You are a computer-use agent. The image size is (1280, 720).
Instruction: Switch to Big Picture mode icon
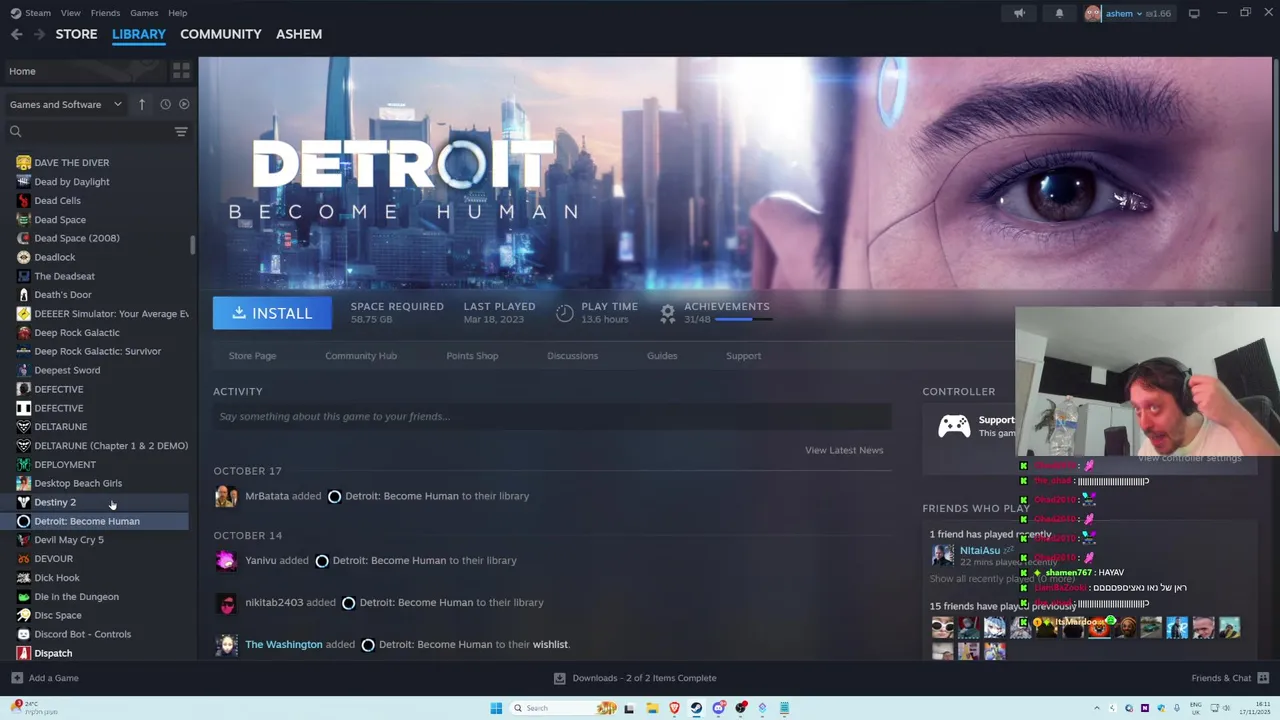click(x=1194, y=13)
